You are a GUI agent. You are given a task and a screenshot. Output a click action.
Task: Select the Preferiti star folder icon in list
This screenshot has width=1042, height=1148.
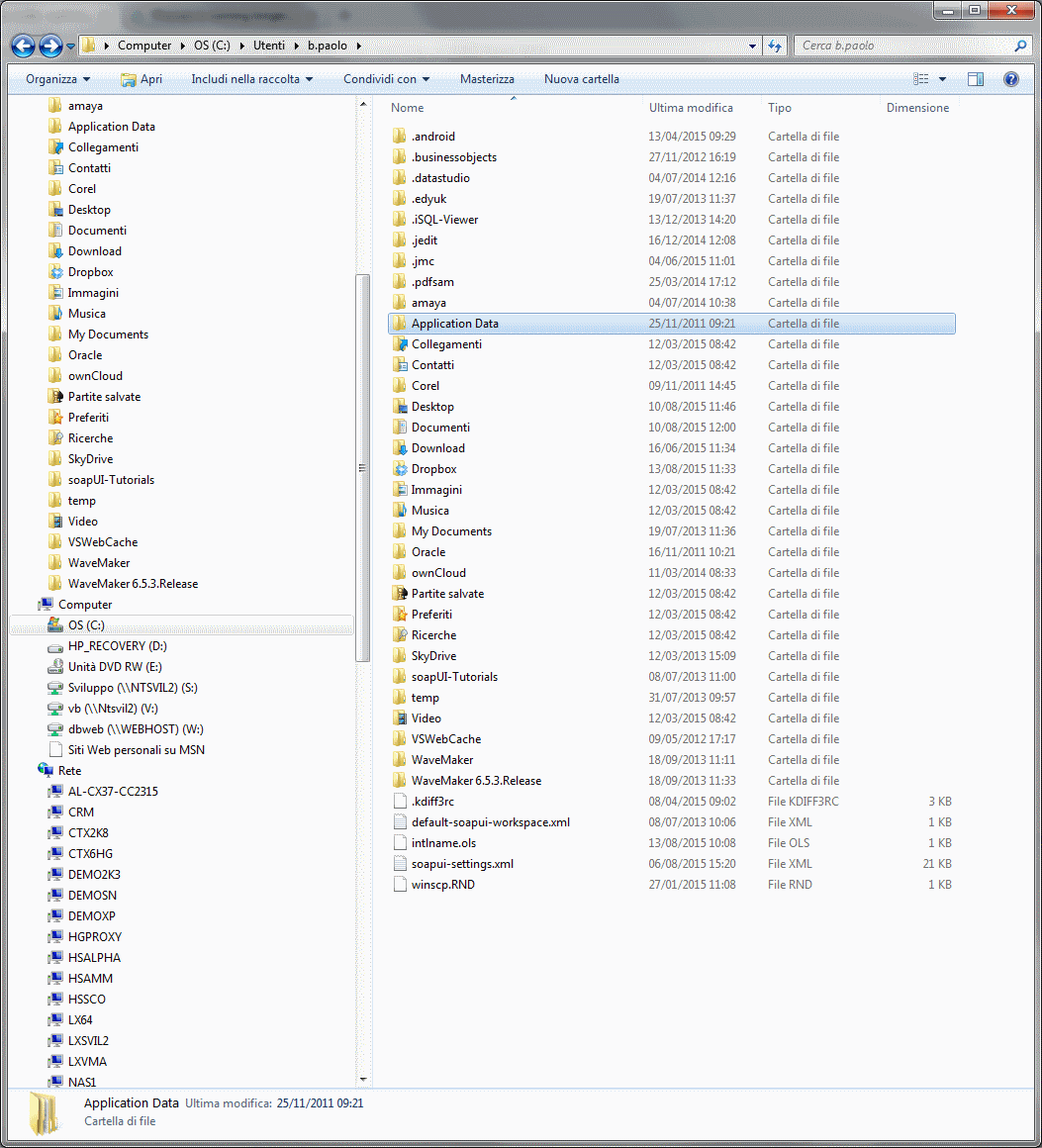[400, 615]
